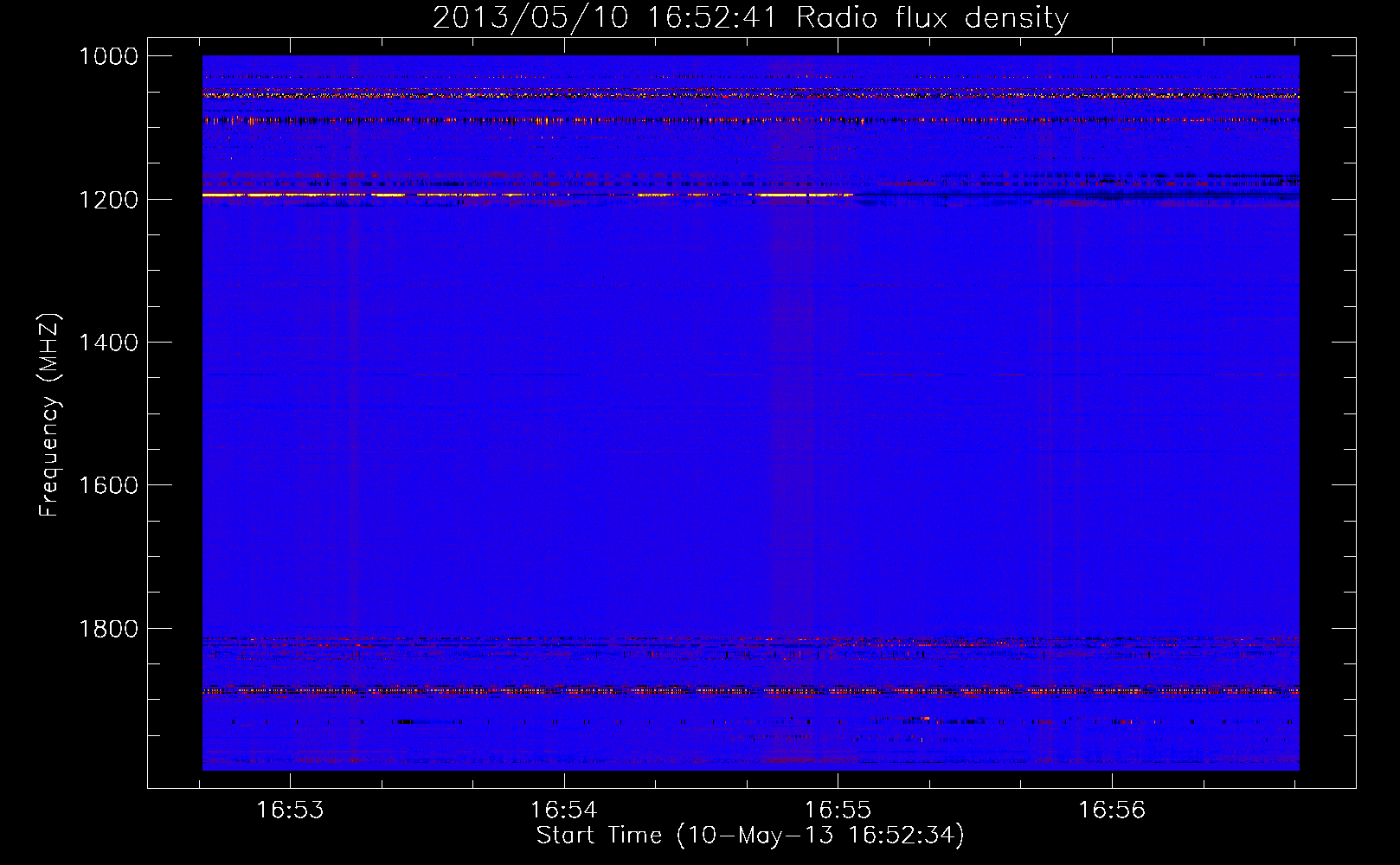Click the 16:54 time tick label

[x=564, y=811]
